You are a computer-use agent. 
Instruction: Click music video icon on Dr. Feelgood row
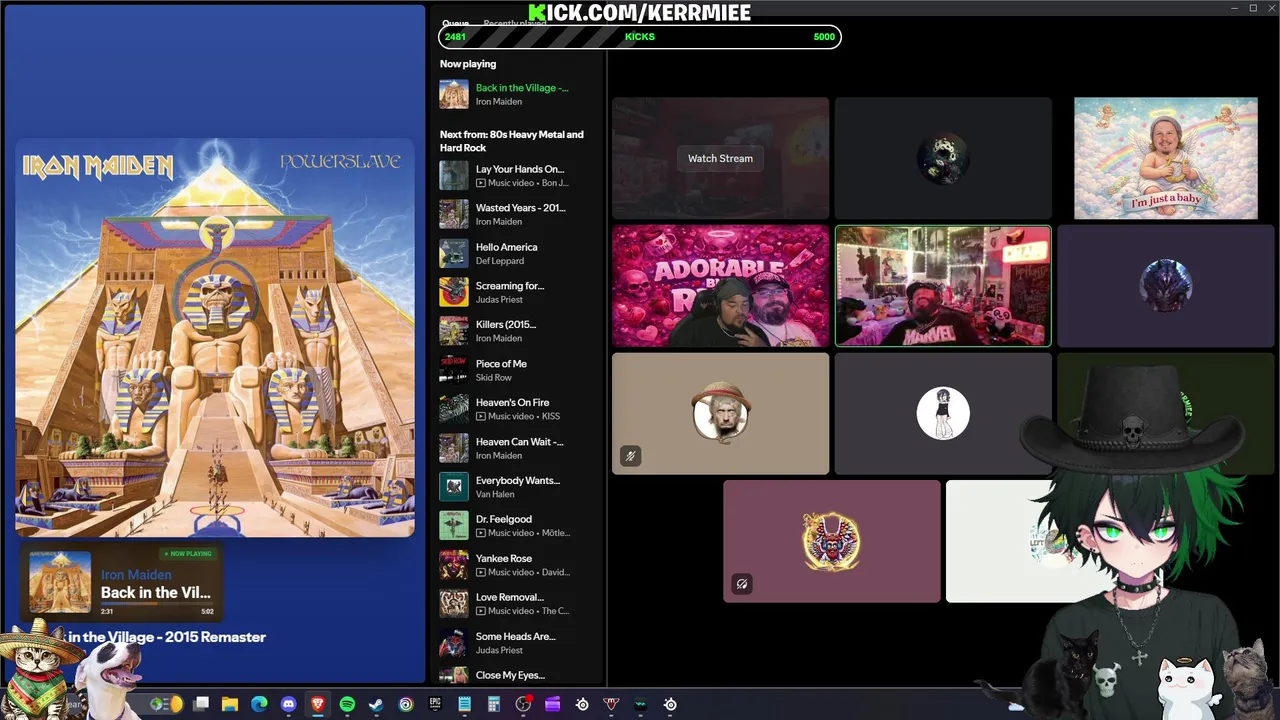[x=481, y=533]
